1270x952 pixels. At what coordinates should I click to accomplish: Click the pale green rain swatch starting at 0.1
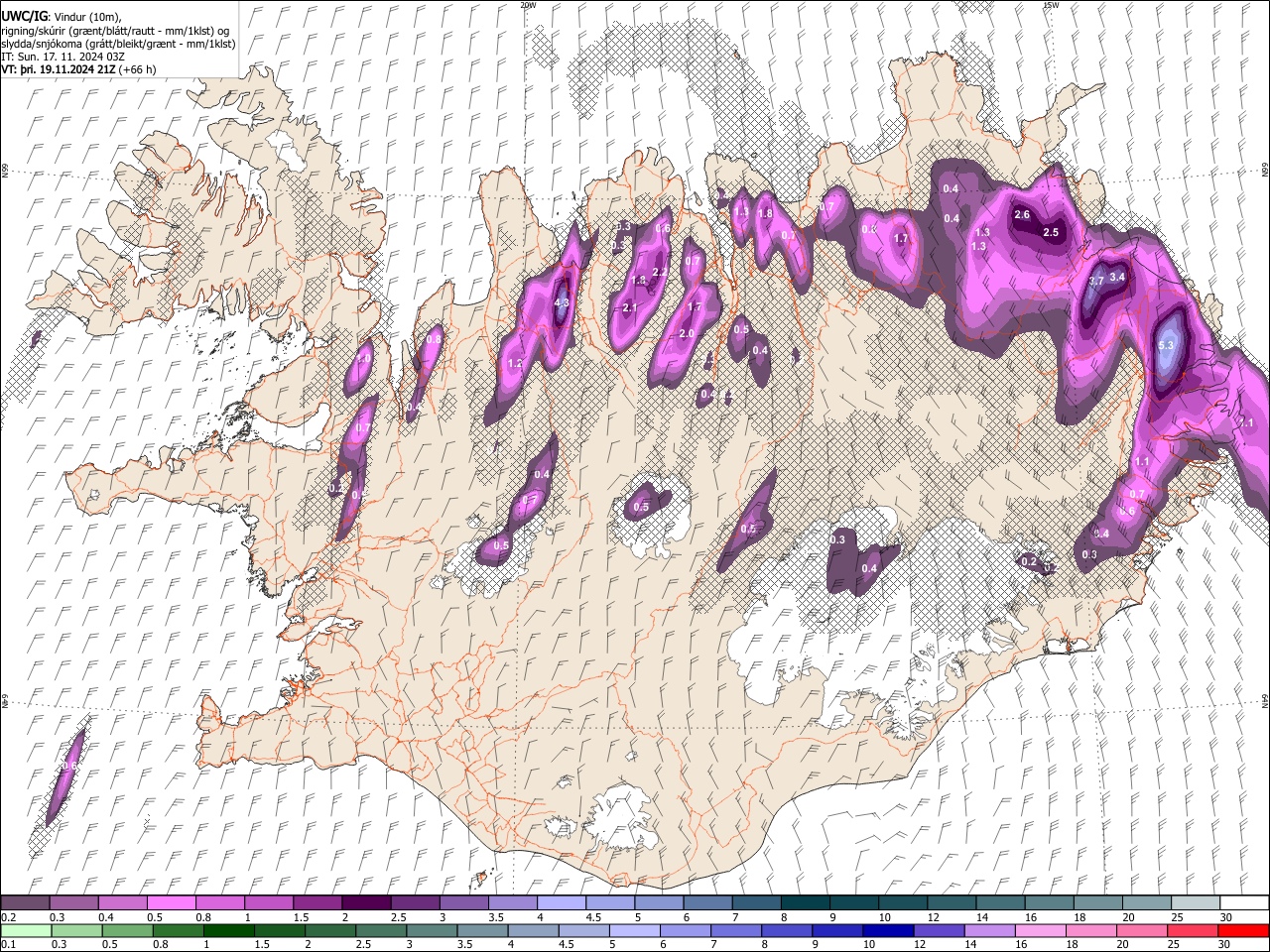click(x=27, y=930)
